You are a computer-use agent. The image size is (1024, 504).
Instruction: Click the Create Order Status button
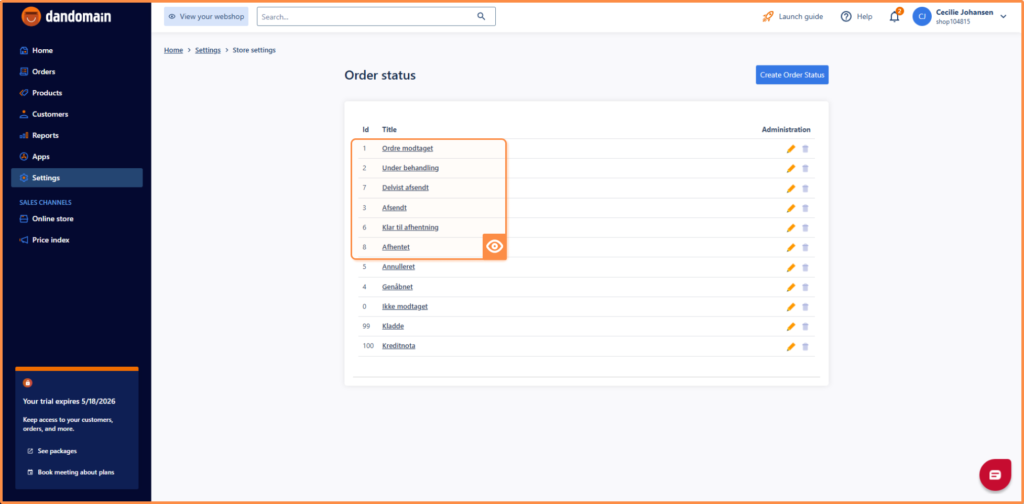click(792, 75)
